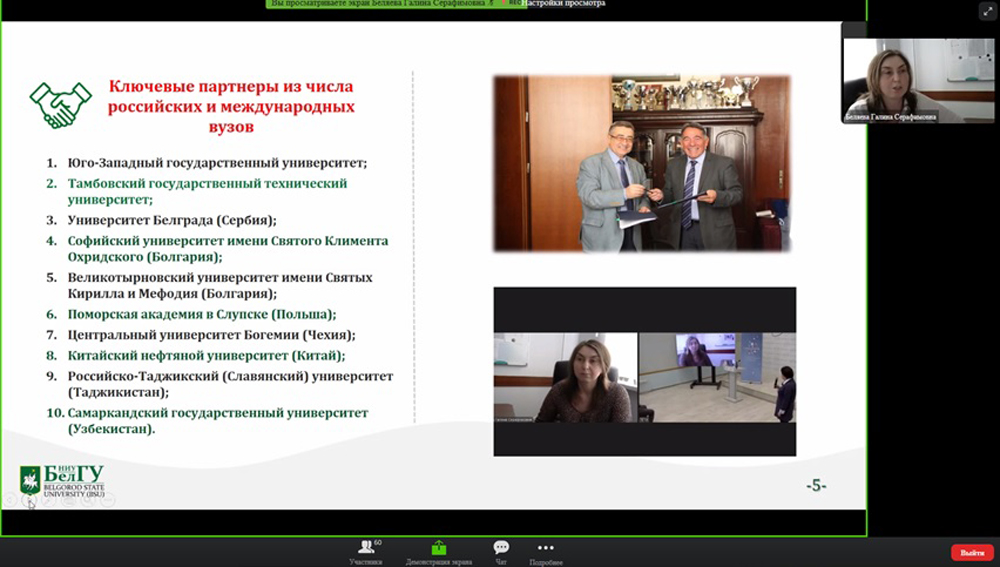Click the slideshow previous-slide arrow control
This screenshot has width=1000, height=567.
(11, 499)
